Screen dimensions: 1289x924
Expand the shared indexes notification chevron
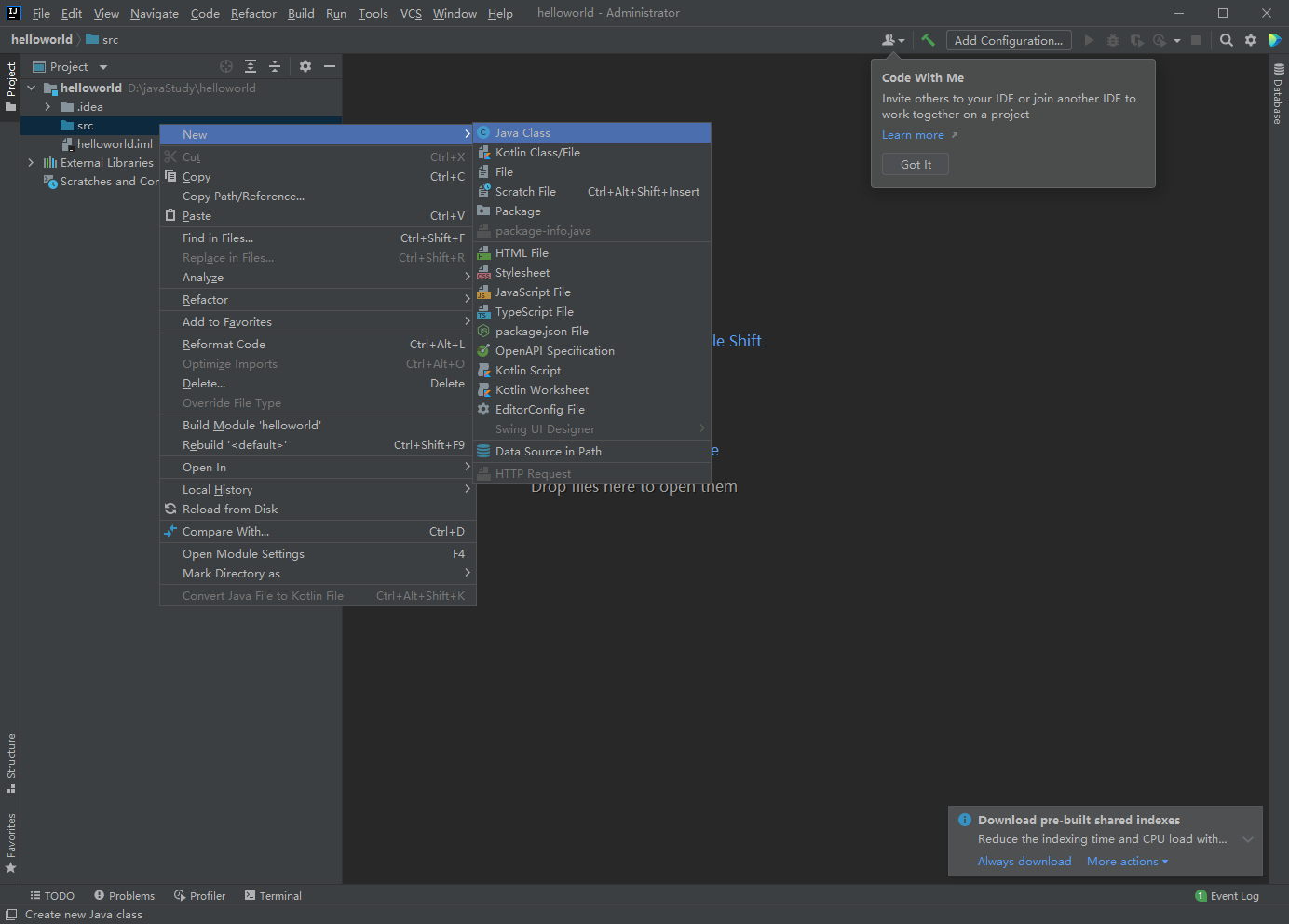pos(1248,839)
